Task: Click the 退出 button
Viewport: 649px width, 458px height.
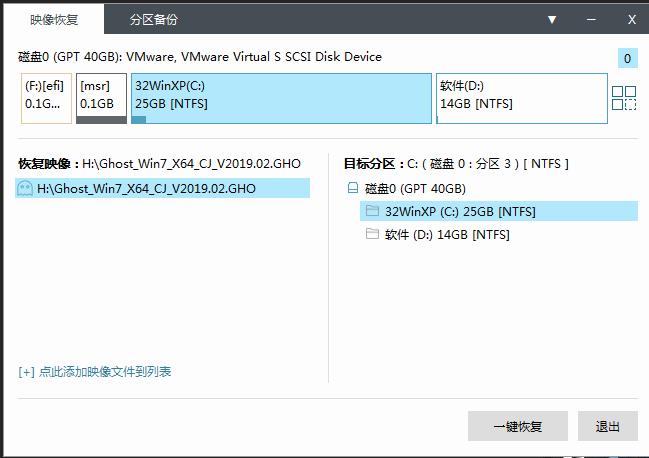Action: [x=608, y=426]
